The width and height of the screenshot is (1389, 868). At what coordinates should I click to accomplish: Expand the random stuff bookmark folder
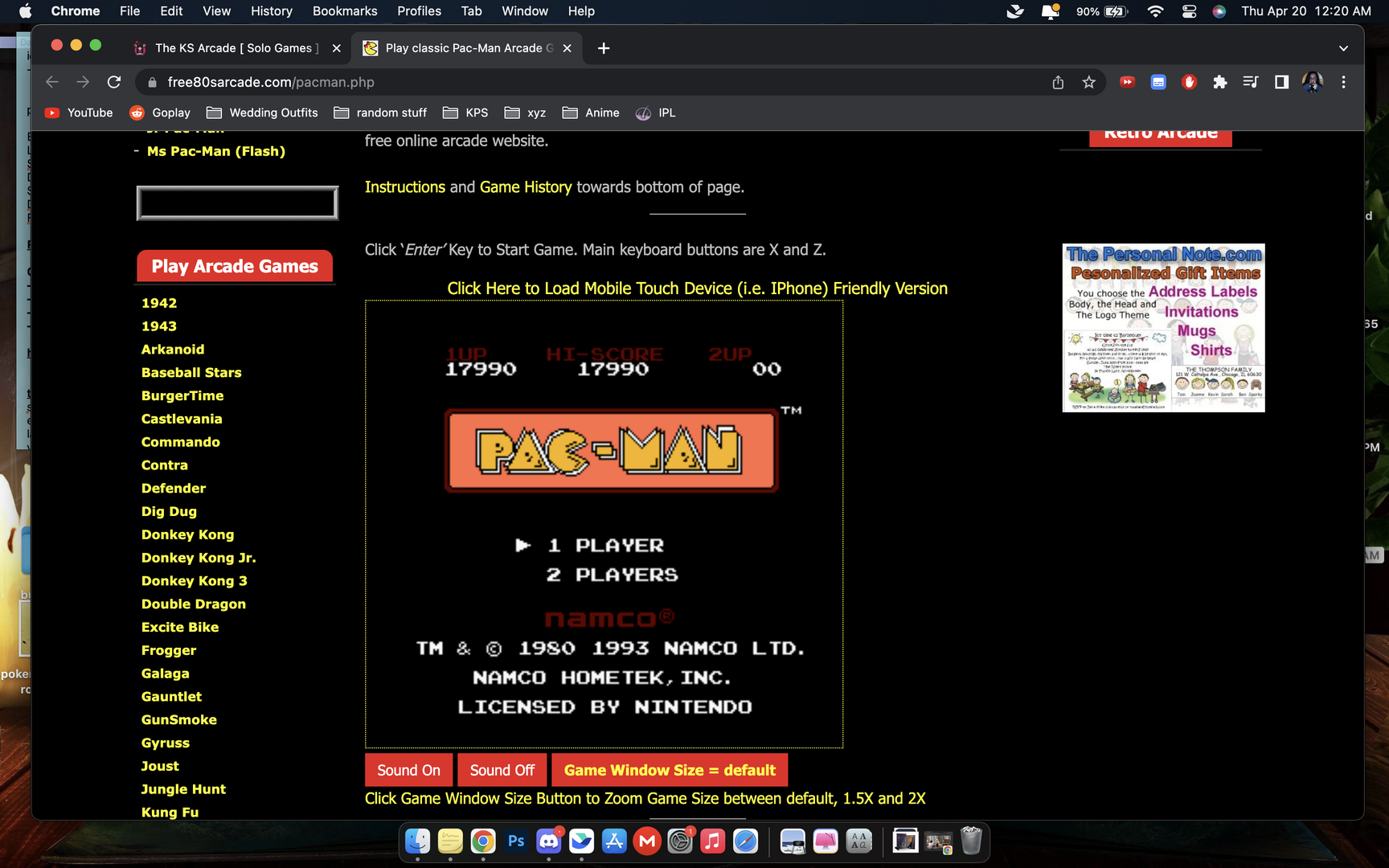coord(380,113)
